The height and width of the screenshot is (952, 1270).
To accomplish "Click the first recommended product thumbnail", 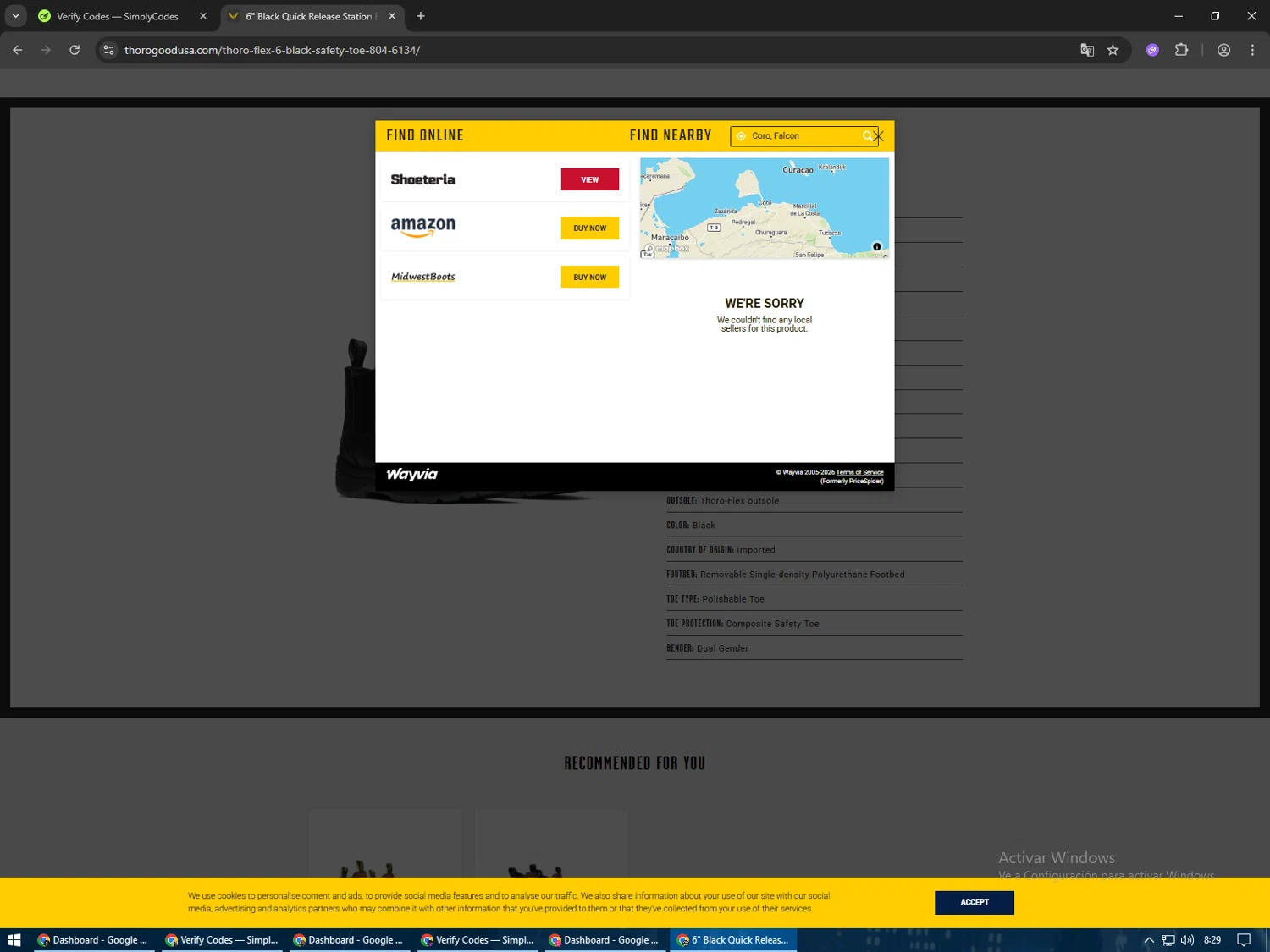I will tap(385, 844).
